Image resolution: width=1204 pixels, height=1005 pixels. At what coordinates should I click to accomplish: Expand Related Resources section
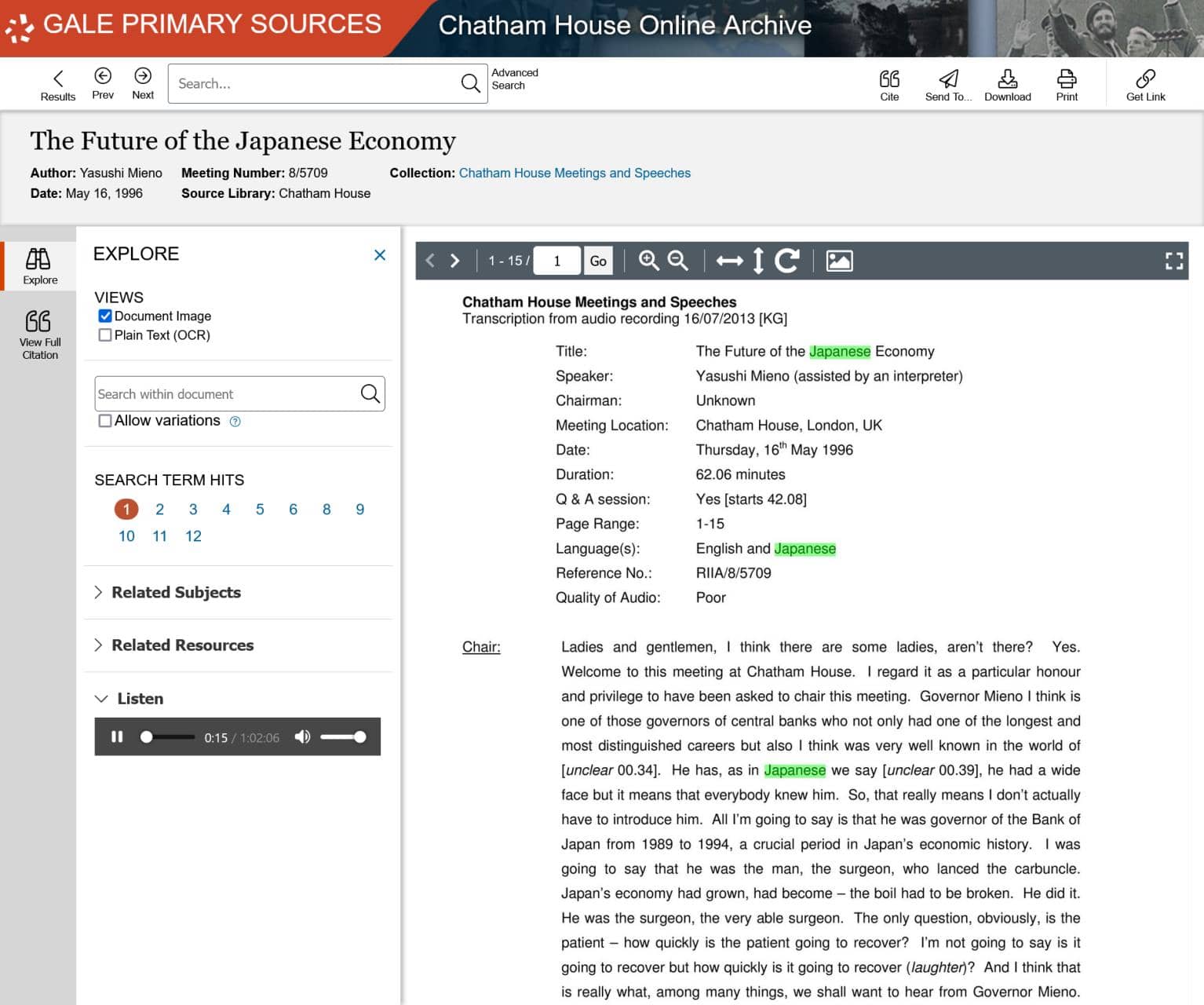click(173, 645)
